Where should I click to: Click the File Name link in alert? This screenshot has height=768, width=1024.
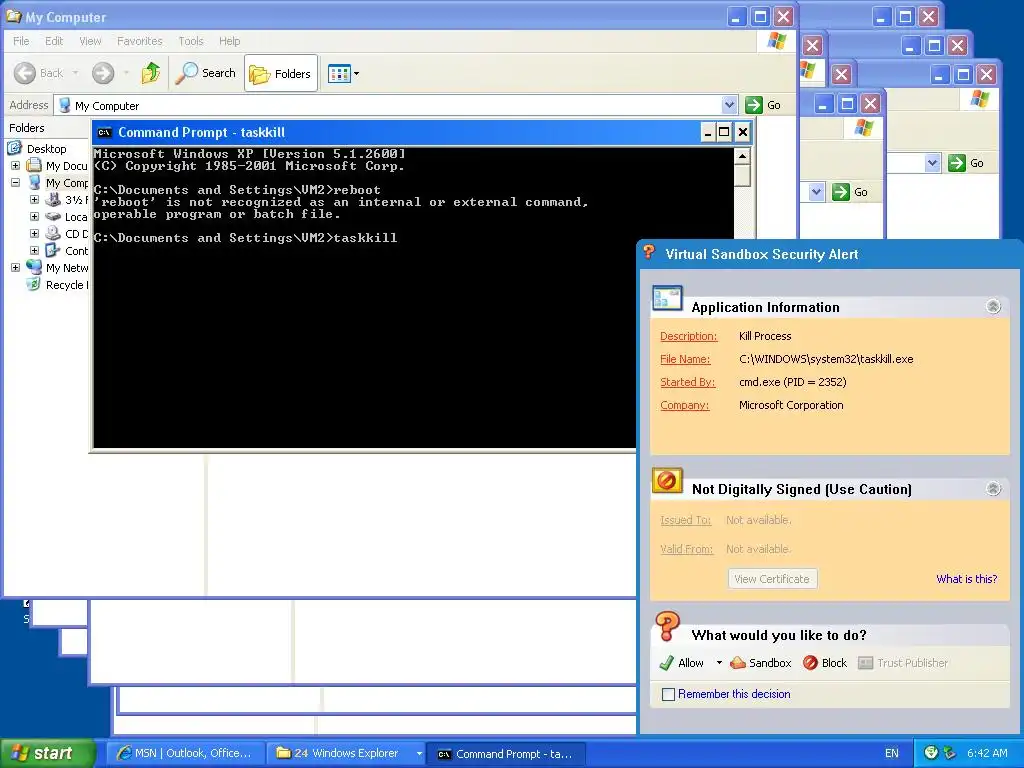pos(684,359)
